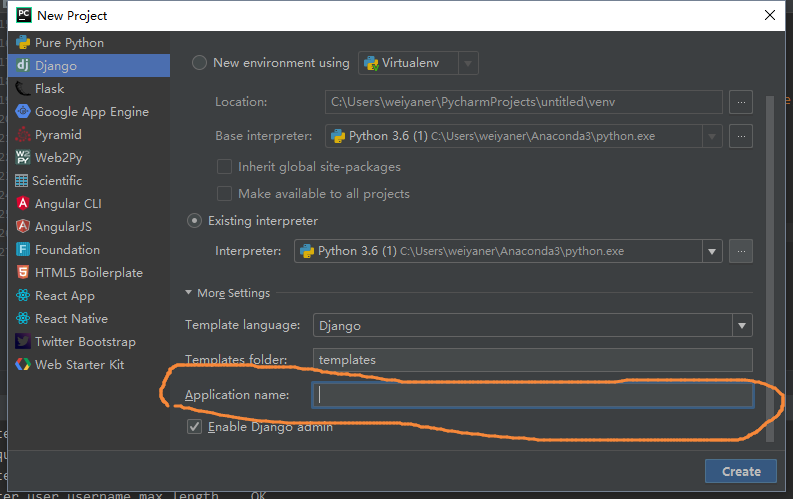Collapse the More Settings section
The width and height of the screenshot is (793, 499).
[189, 293]
